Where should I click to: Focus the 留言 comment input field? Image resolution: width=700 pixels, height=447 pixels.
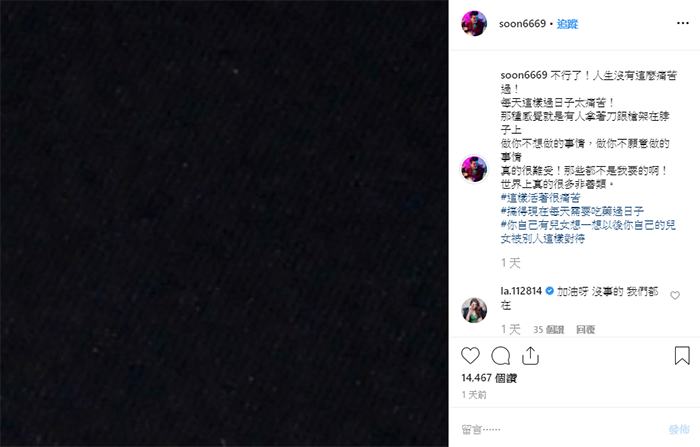coord(562,429)
